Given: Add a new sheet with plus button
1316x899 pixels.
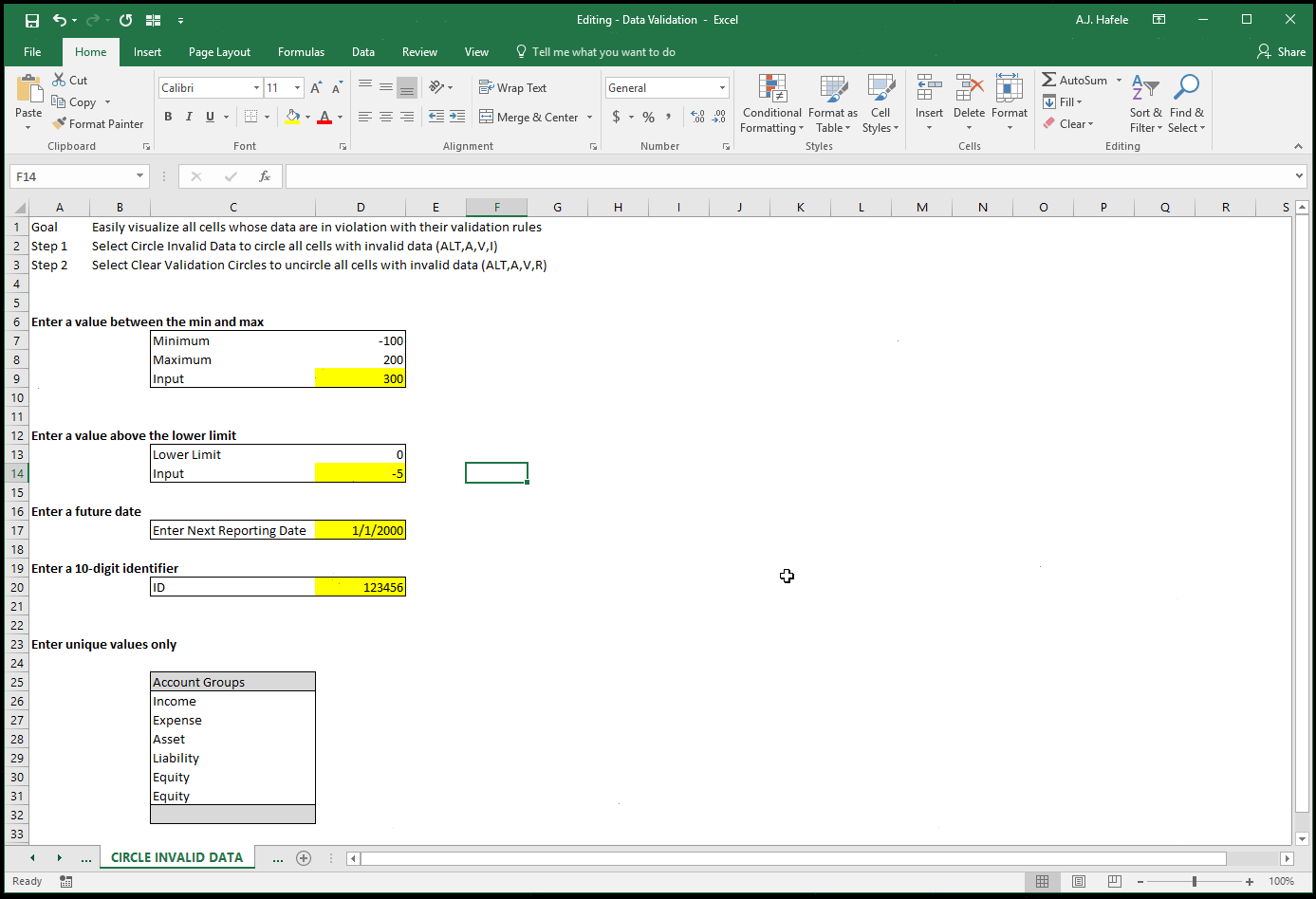Looking at the screenshot, I should click(x=304, y=858).
